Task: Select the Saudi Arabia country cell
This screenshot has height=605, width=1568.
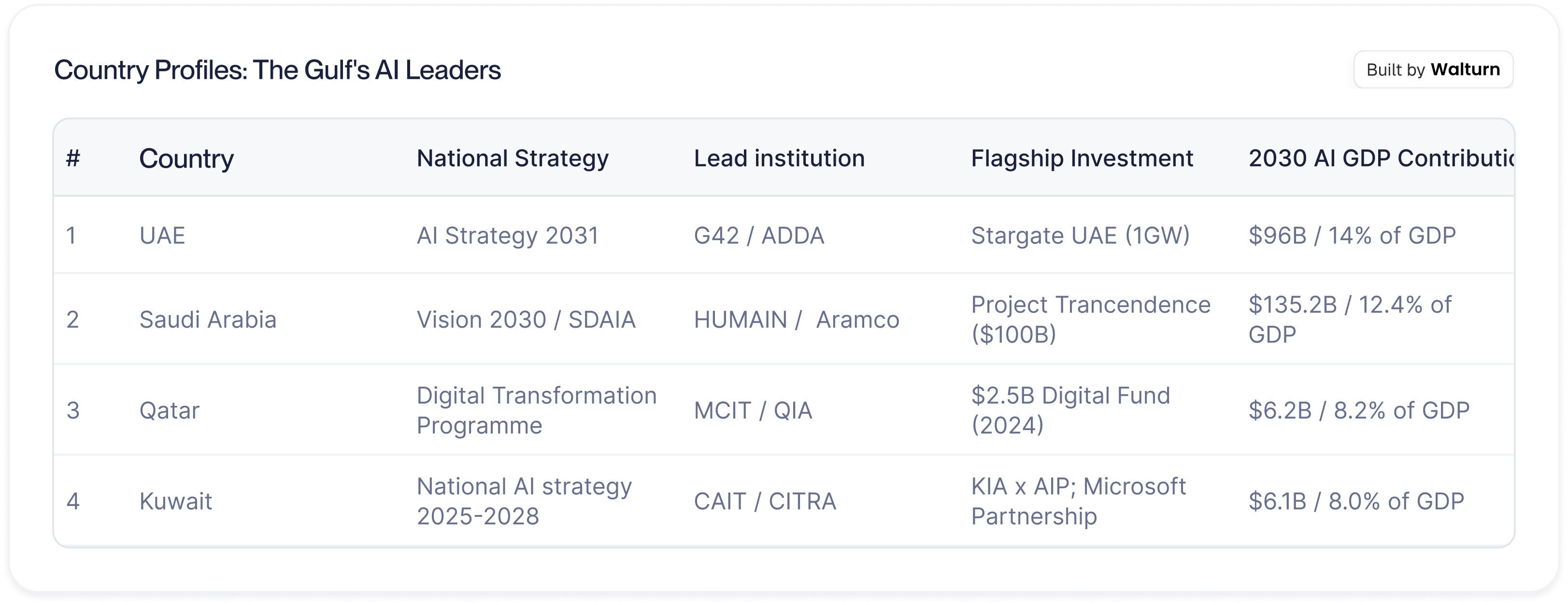Action: (208, 319)
